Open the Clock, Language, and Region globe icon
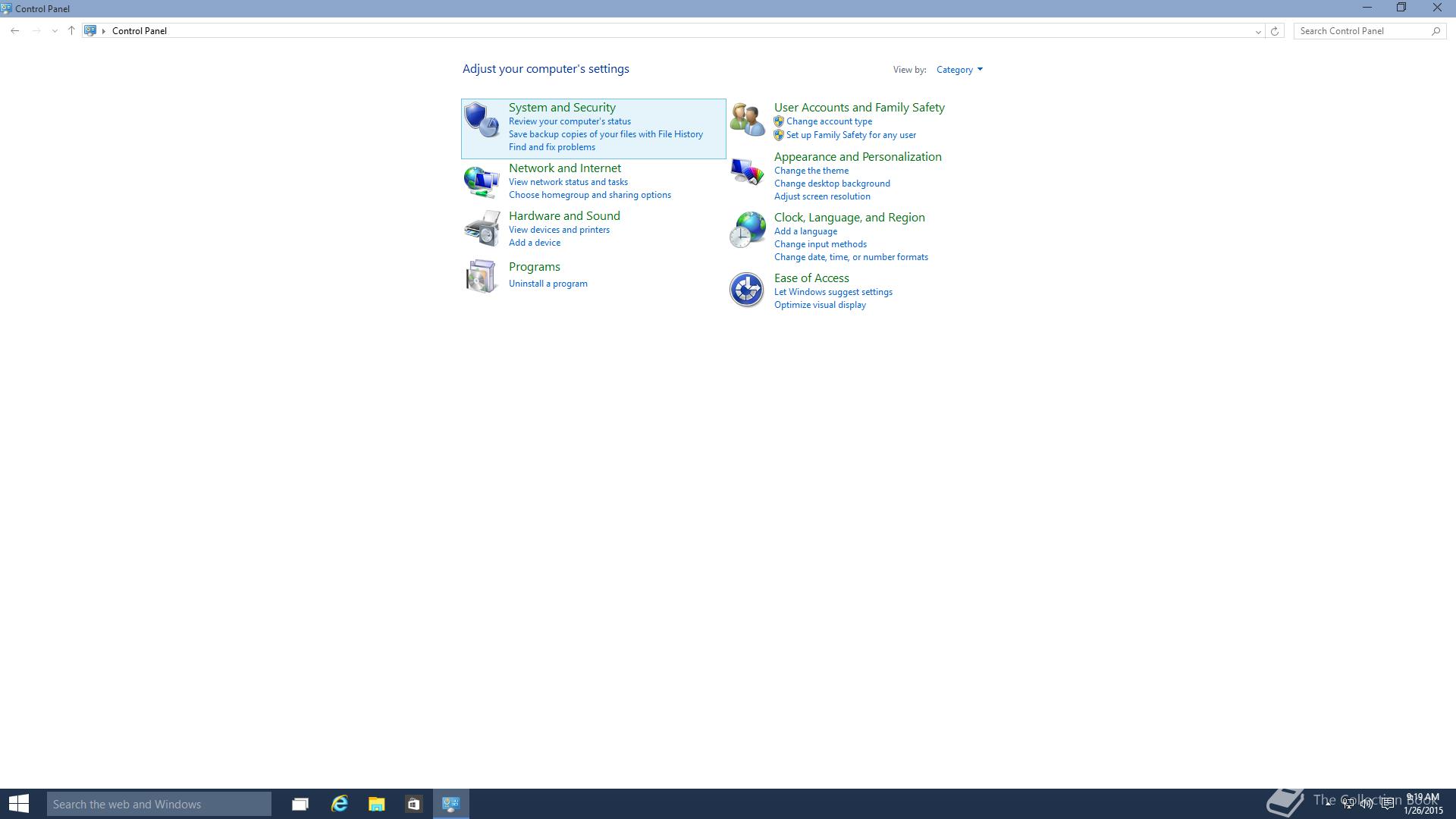Screen dimensions: 1456x819 (747, 230)
